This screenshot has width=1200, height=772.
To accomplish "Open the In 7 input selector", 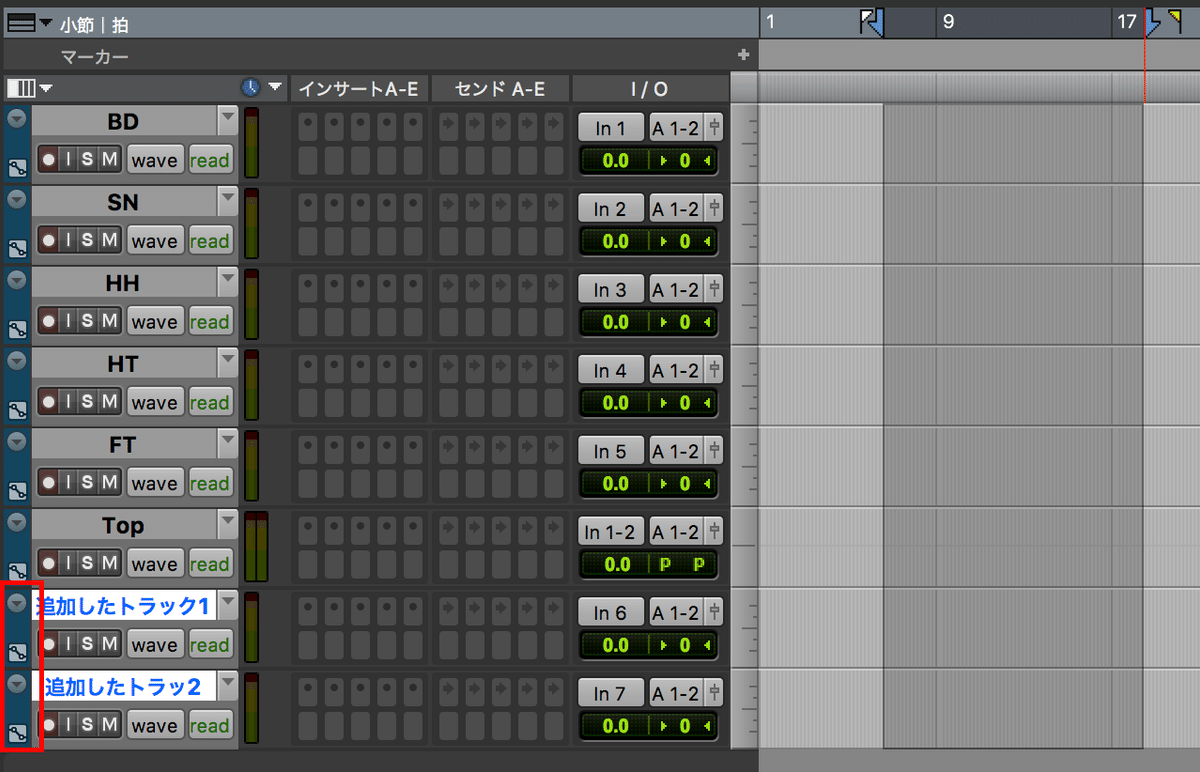I will tap(611, 694).
